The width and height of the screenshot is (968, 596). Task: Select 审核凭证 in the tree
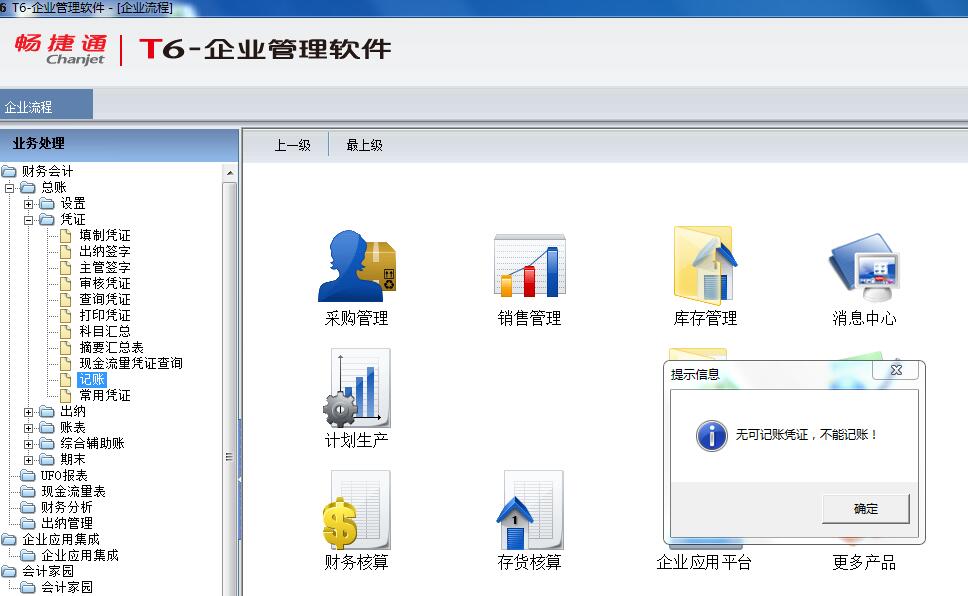click(105, 283)
